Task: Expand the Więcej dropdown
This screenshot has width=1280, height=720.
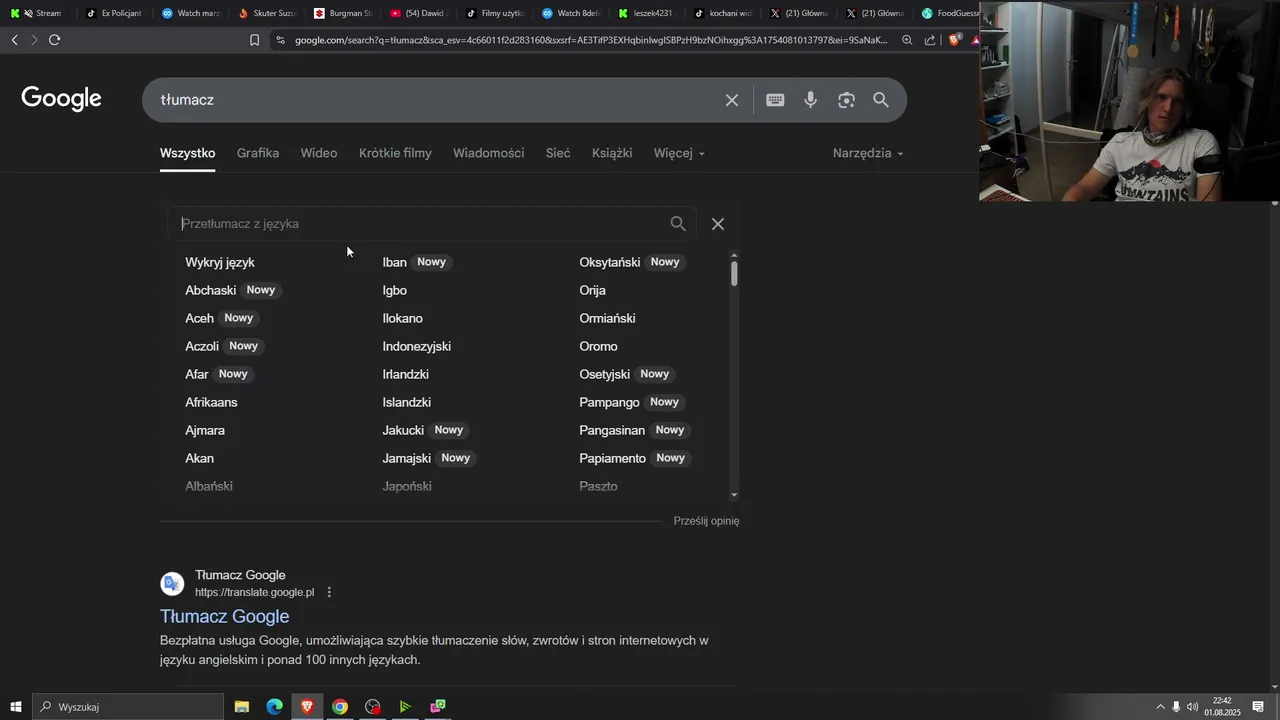Action: point(679,153)
